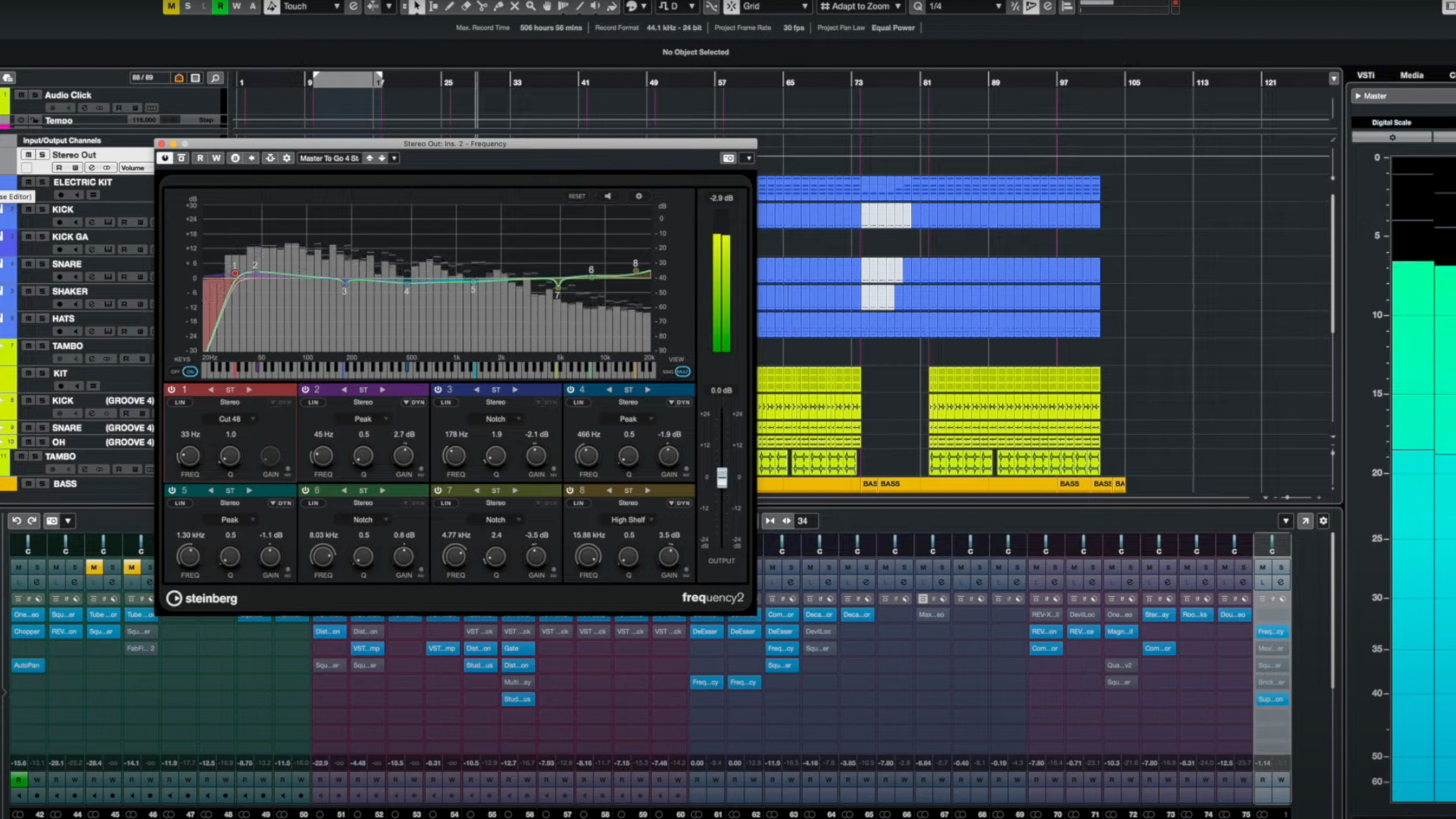Select the Erase tool
The width and height of the screenshot is (1456, 819).
click(x=465, y=7)
